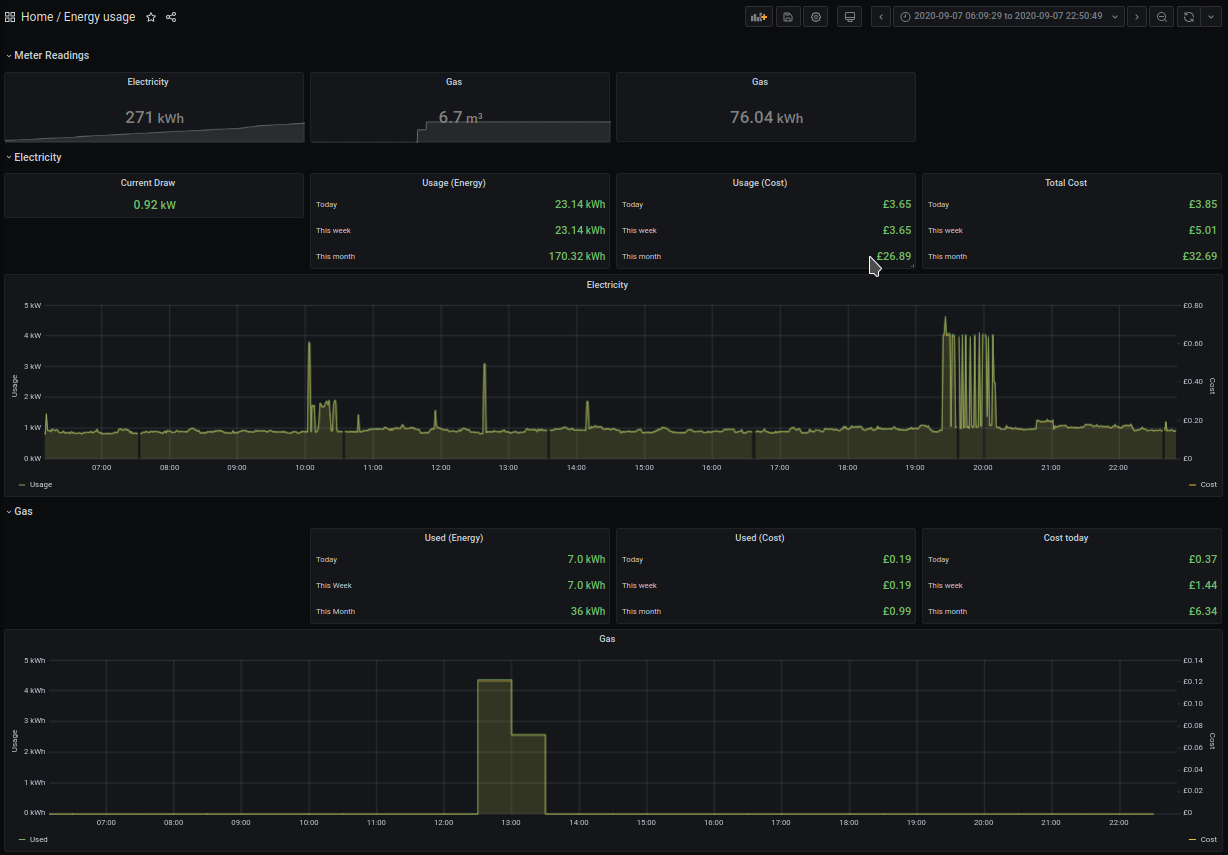Open the Share dashboard icon
This screenshot has width=1228, height=855.
pos(170,17)
